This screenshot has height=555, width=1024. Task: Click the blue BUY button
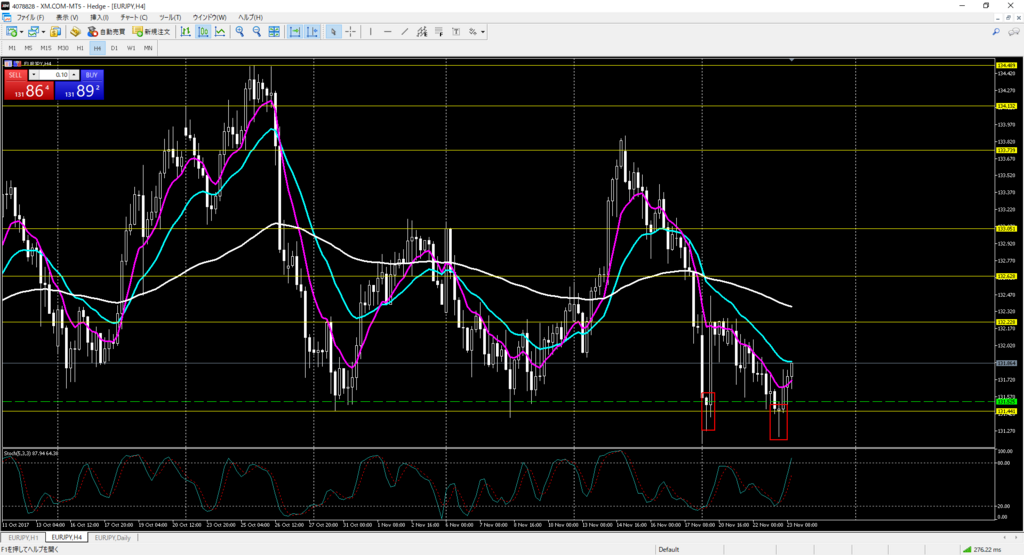[91, 75]
